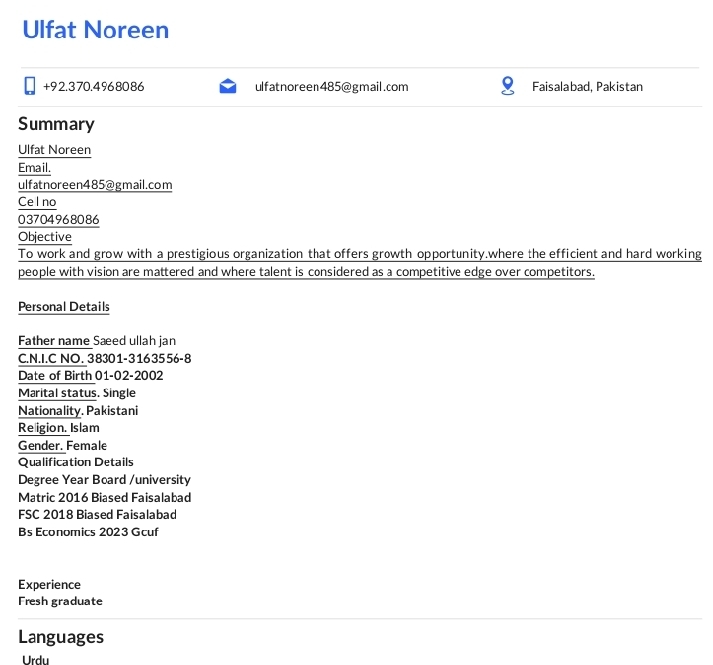Click the Father name label
Image resolution: width=713 pixels, height=665 pixels.
pyautogui.click(x=54, y=341)
